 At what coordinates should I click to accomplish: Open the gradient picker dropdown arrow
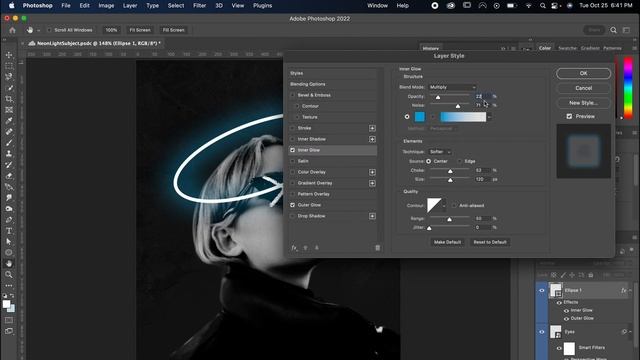click(x=489, y=117)
